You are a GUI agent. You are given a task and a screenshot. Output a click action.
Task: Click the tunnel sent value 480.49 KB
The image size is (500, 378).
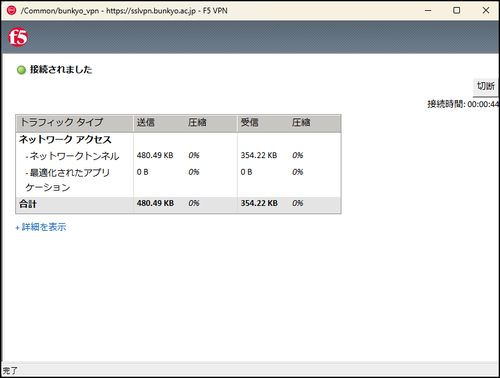pyautogui.click(x=155, y=155)
